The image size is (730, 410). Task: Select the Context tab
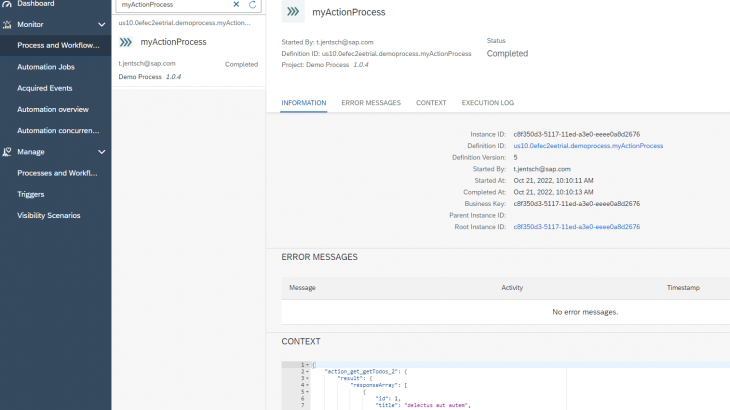point(431,103)
